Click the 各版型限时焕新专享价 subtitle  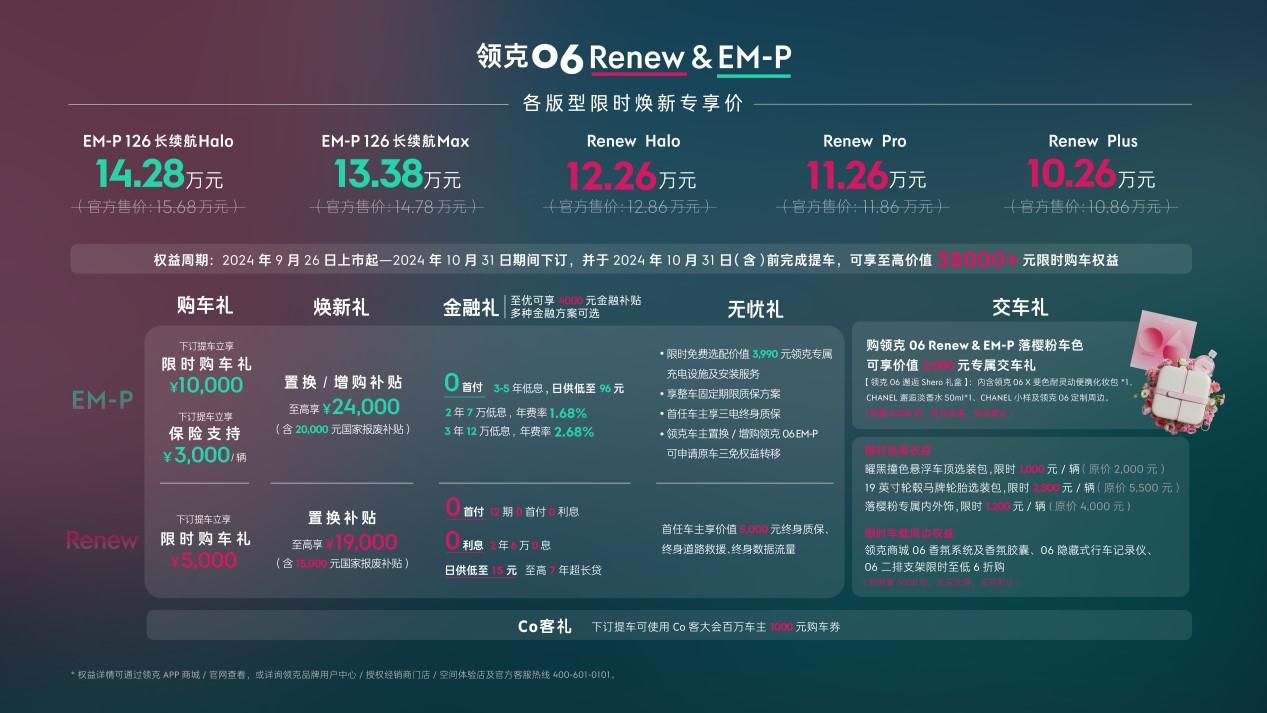pyautogui.click(x=633, y=103)
